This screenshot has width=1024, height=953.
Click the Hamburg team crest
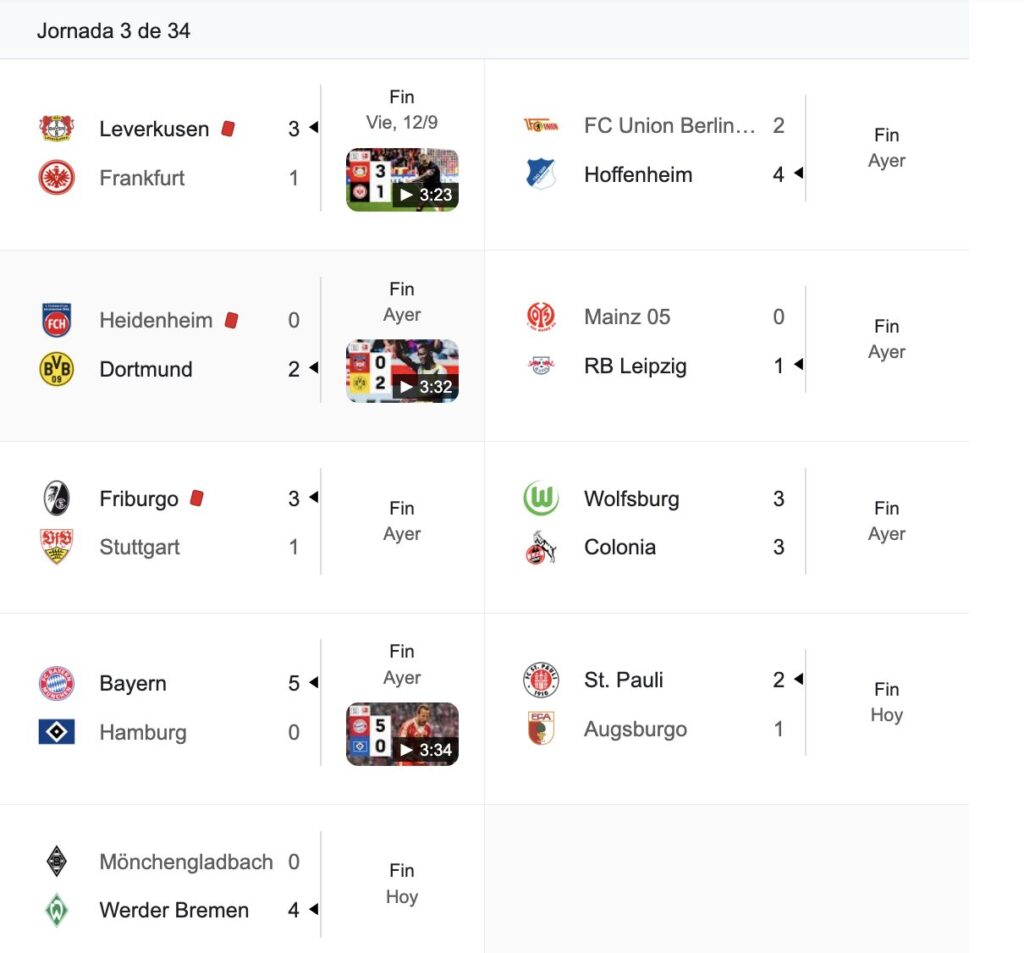pyautogui.click(x=56, y=732)
